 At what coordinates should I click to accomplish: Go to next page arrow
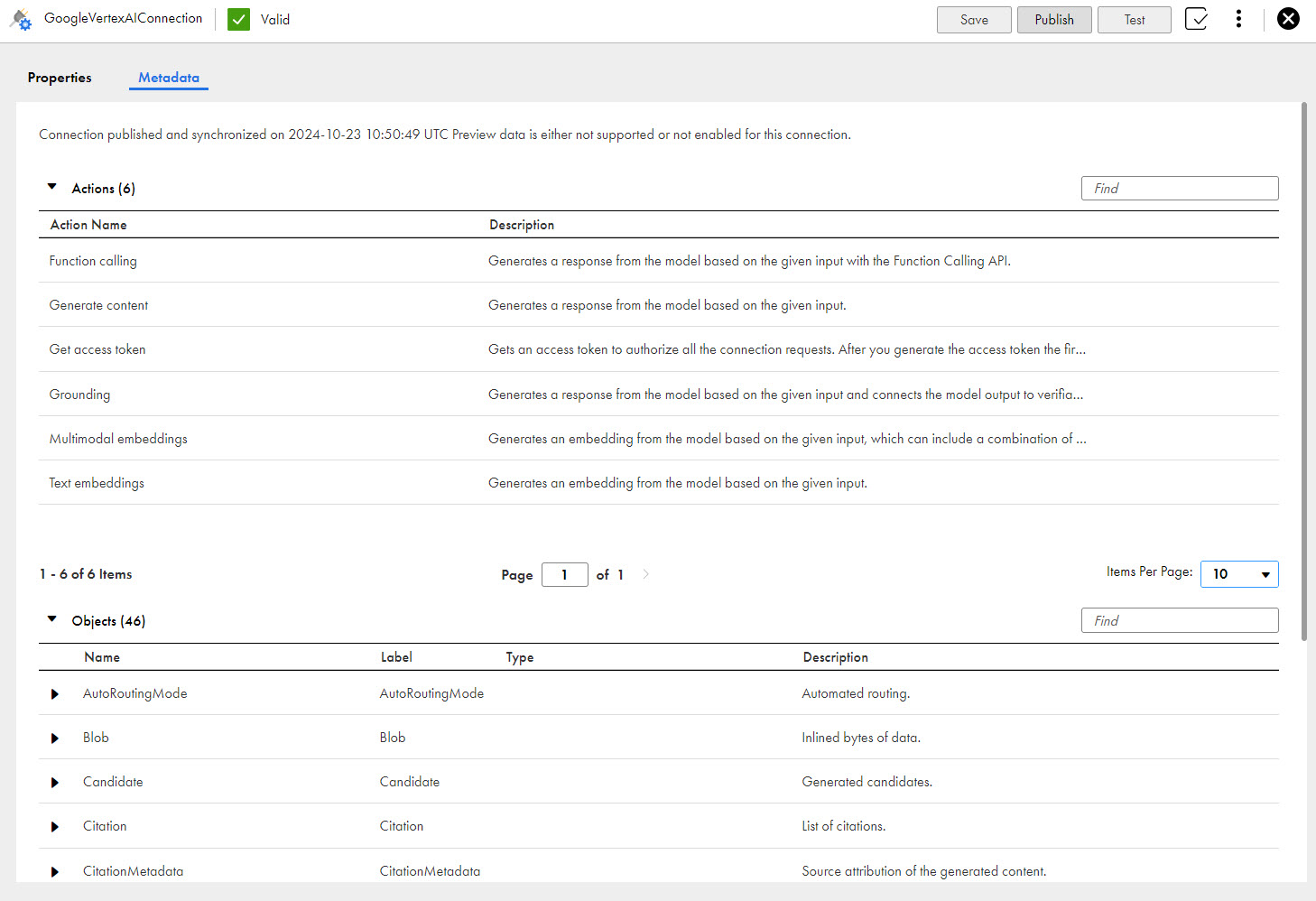645,574
